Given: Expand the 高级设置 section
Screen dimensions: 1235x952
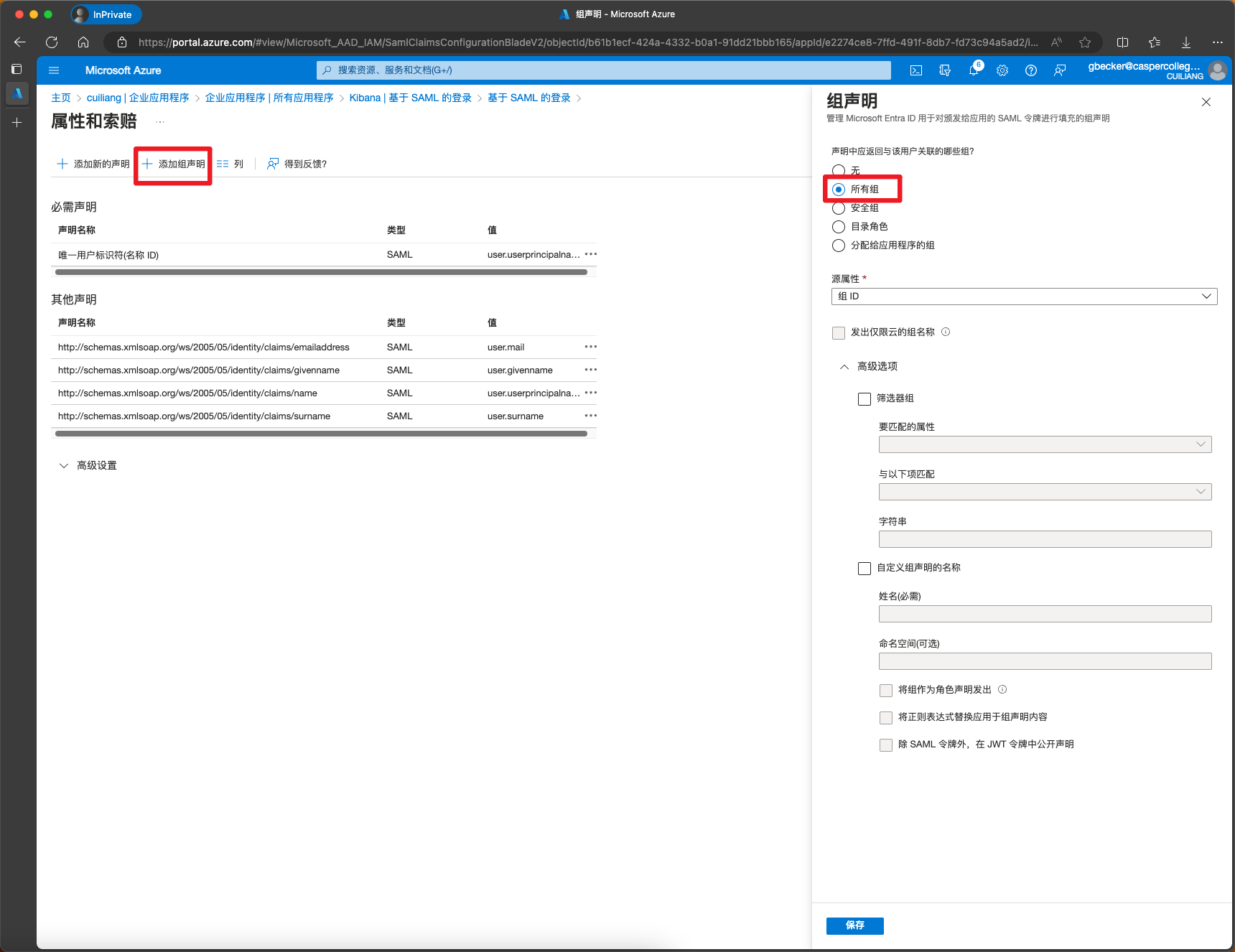Looking at the screenshot, I should (x=88, y=465).
